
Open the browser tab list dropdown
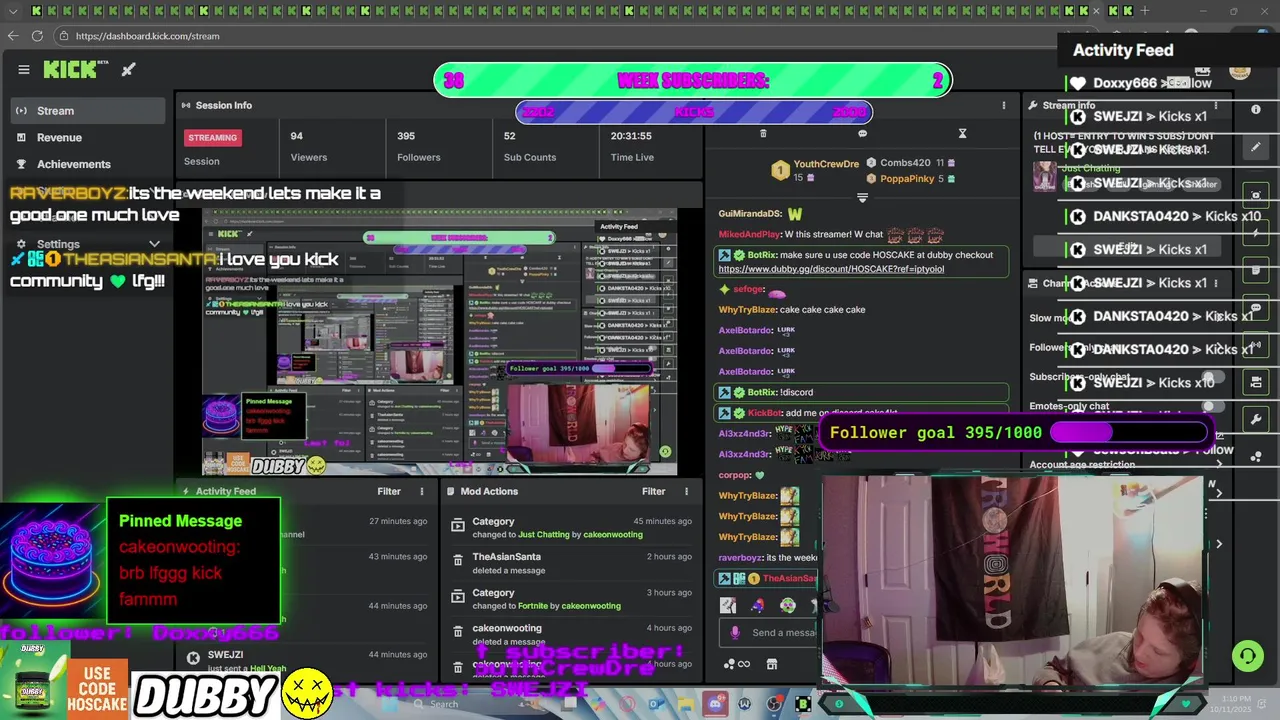click(11, 11)
